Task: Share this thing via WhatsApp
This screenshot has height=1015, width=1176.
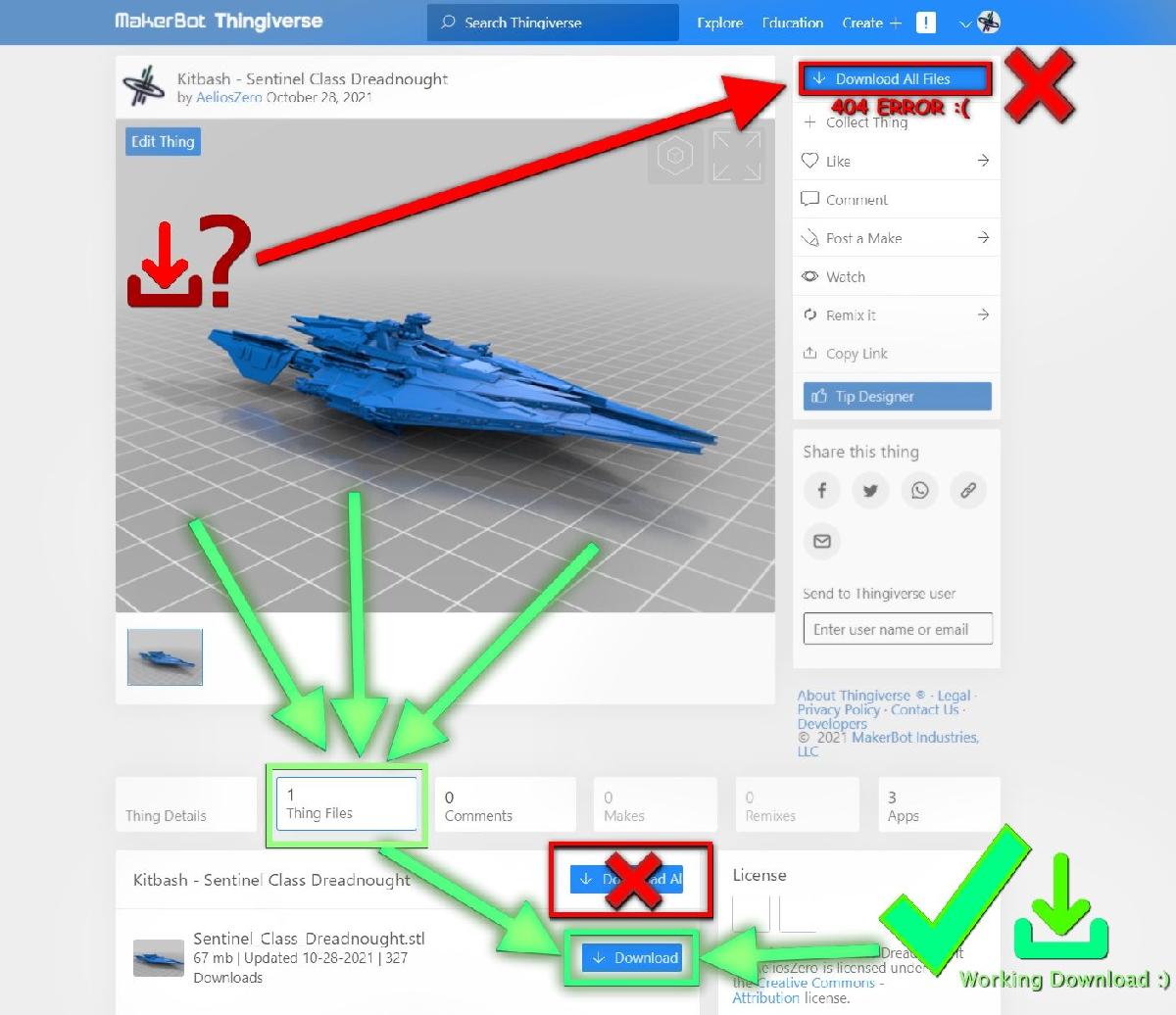Action: pyautogui.click(x=919, y=490)
